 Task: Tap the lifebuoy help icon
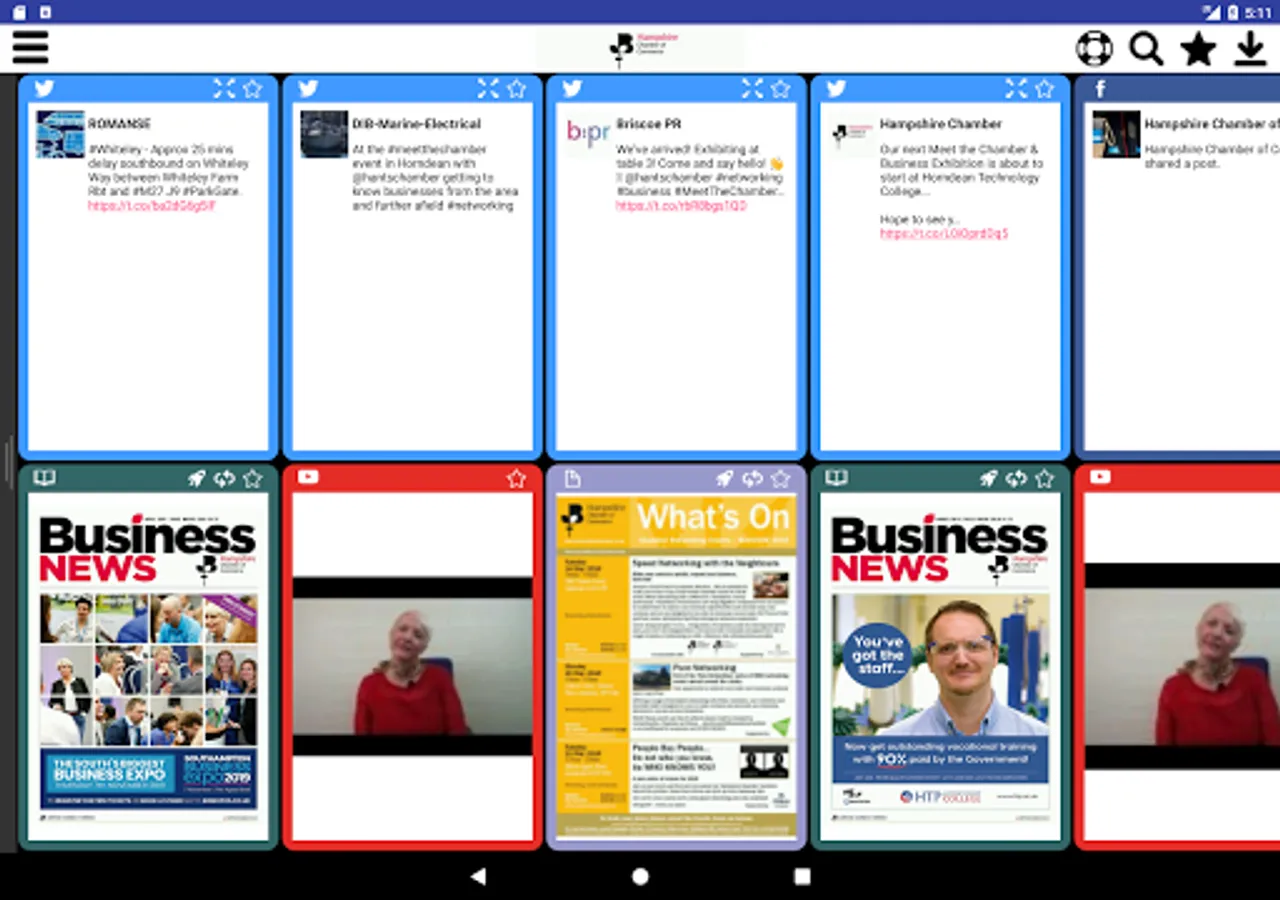point(1094,48)
